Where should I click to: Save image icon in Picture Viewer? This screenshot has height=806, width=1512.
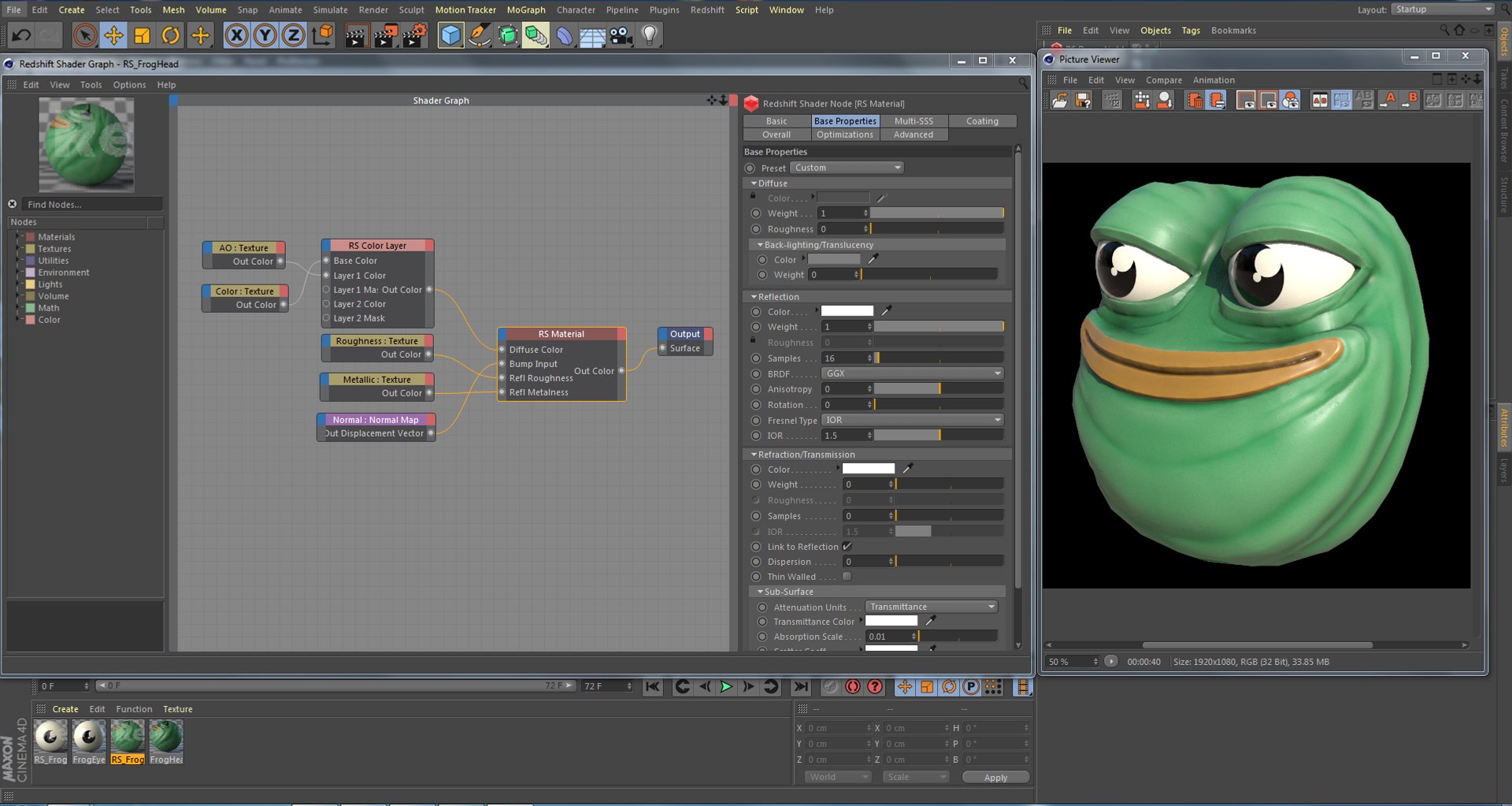pos(1084,100)
